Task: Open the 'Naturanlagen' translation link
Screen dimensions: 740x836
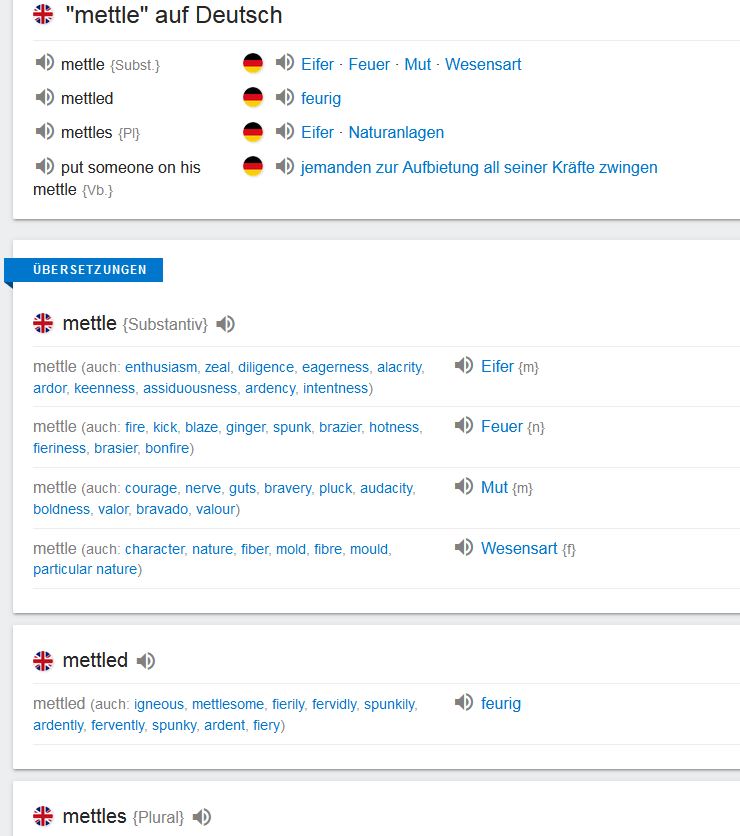Action: (x=396, y=132)
